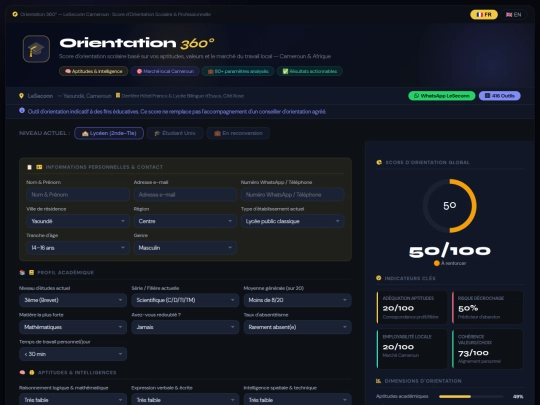This screenshot has height=405, width=540.
Task: Open Matière la plus forte dropdown
Action: pyautogui.click(x=73, y=327)
